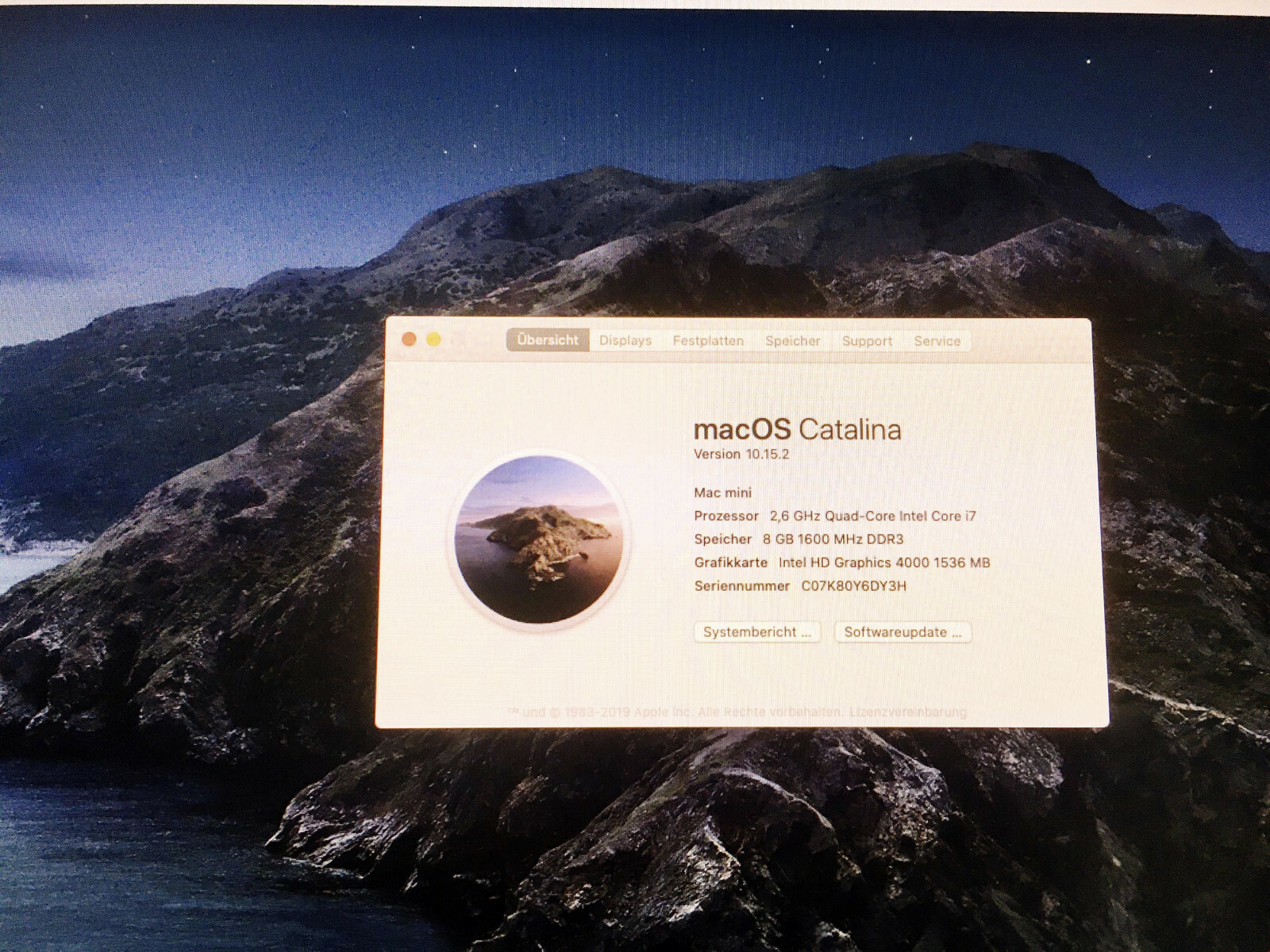Open the Displays tab
Viewport: 1270px width, 952px height.
625,340
